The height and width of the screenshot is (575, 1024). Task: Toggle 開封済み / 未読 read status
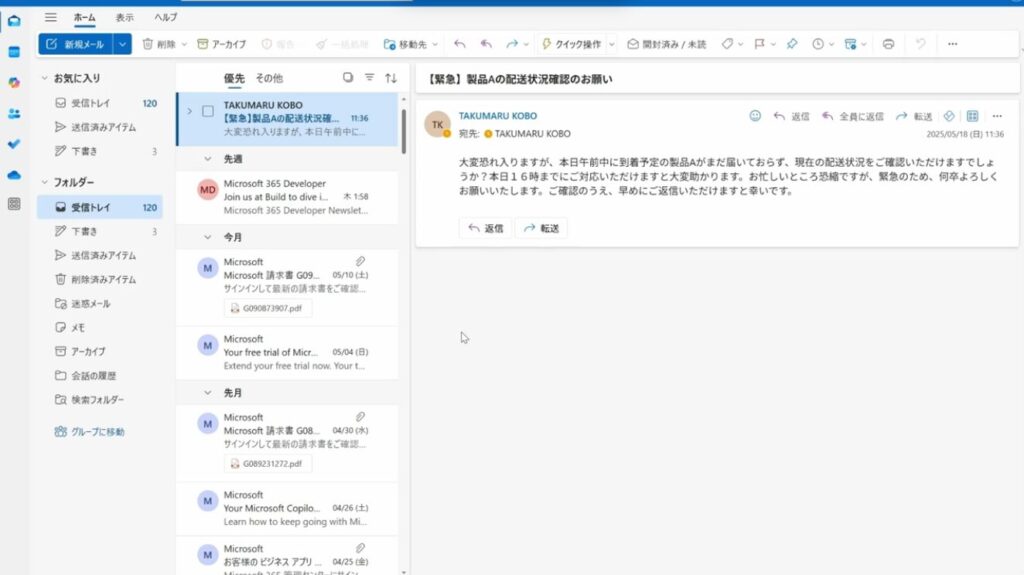click(x=667, y=44)
